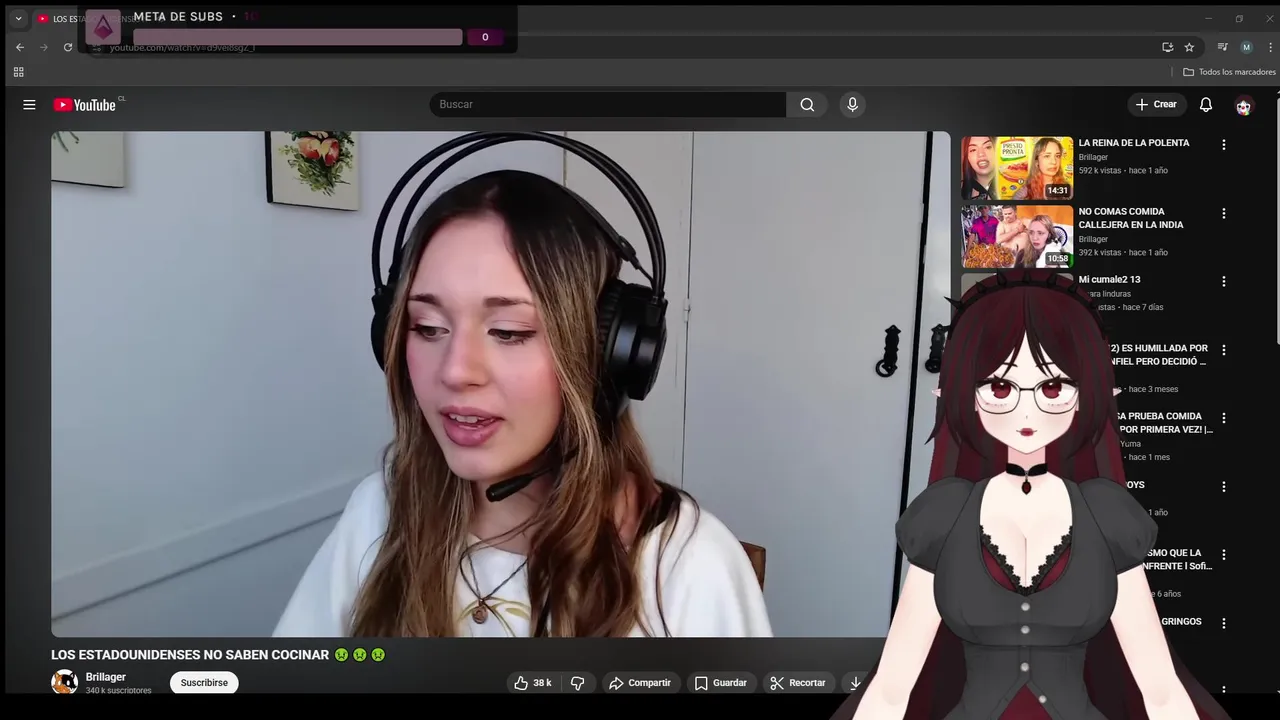Go back with the browser back arrow
The width and height of the screenshot is (1280, 720).
click(20, 47)
